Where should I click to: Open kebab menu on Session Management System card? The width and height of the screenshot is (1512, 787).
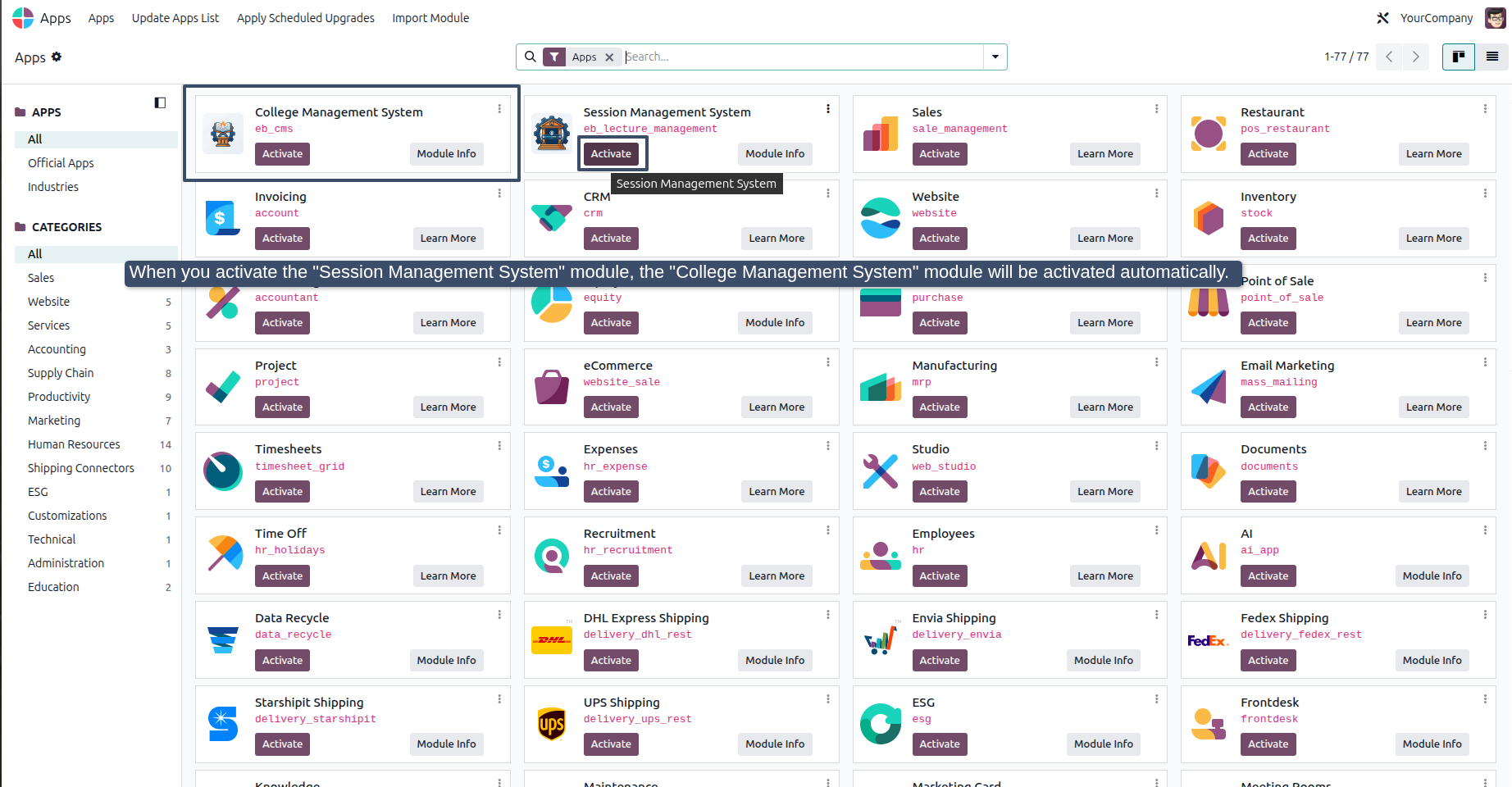[x=828, y=109]
